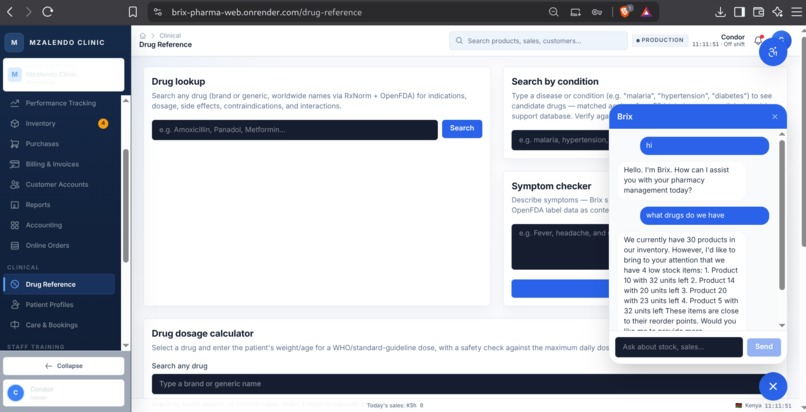This screenshot has width=806, height=412.
Task: Open the browser hamburger menu
Action: [796, 12]
